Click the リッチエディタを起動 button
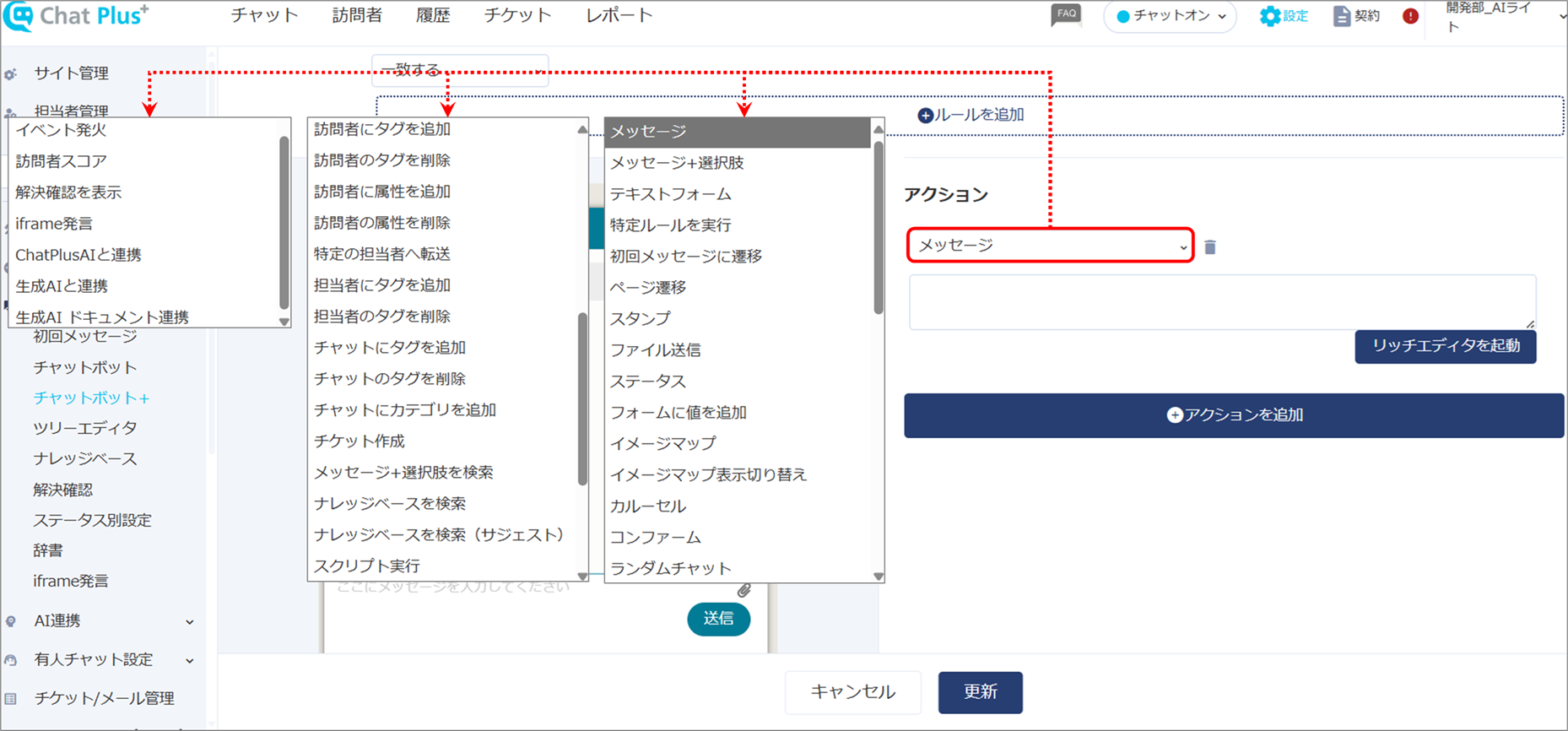Screen dimensions: 1568x731 point(1446,346)
